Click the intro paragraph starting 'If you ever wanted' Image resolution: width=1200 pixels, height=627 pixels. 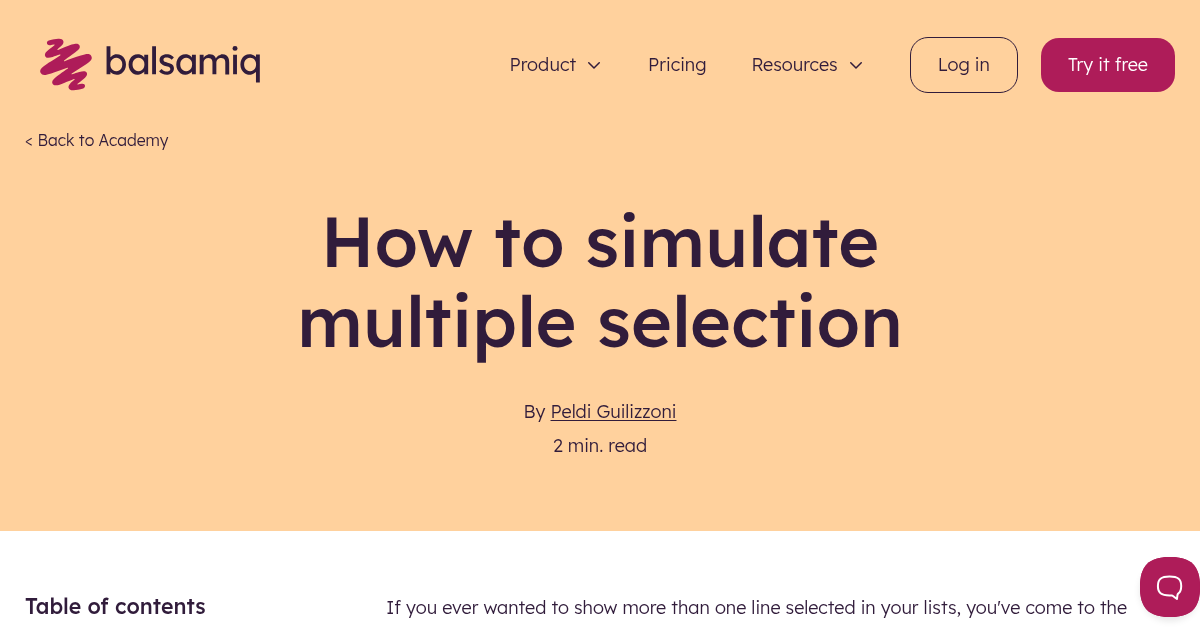(756, 608)
